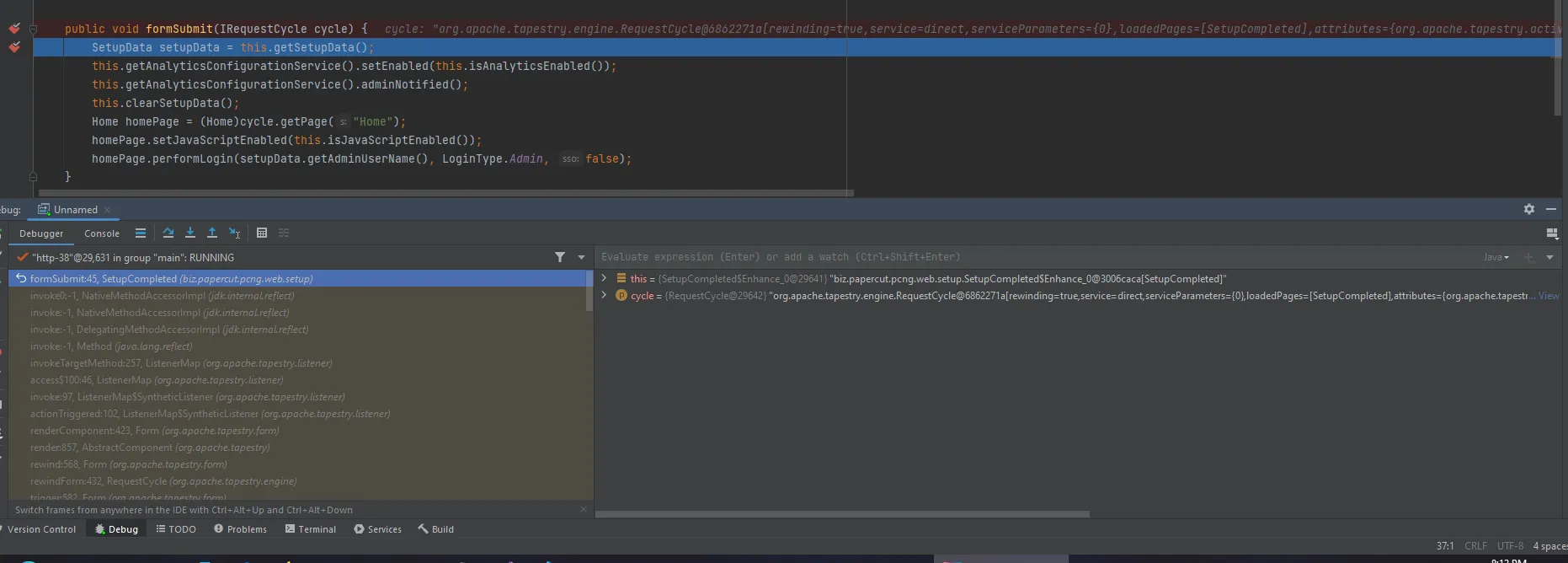
Task: Open Debug panel settings gear
Action: tap(1529, 209)
